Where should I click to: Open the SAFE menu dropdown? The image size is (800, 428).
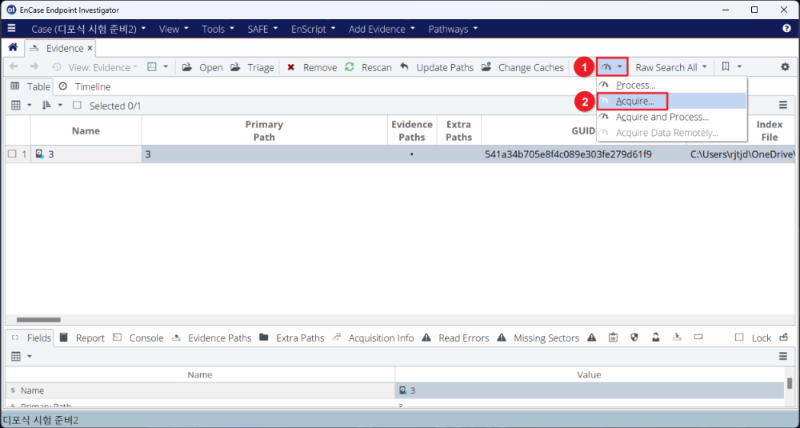[263, 29]
